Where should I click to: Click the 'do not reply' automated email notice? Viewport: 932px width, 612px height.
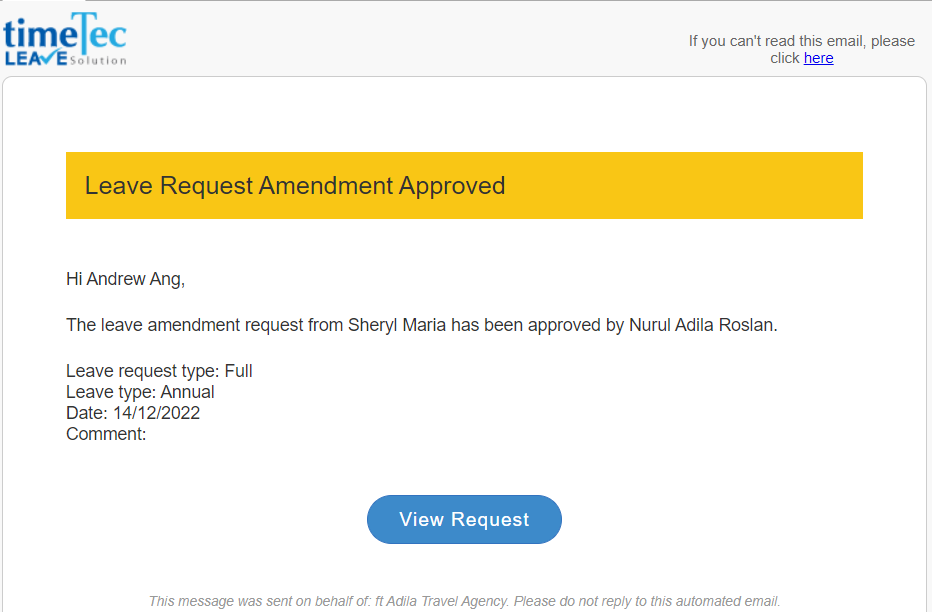coord(647,601)
